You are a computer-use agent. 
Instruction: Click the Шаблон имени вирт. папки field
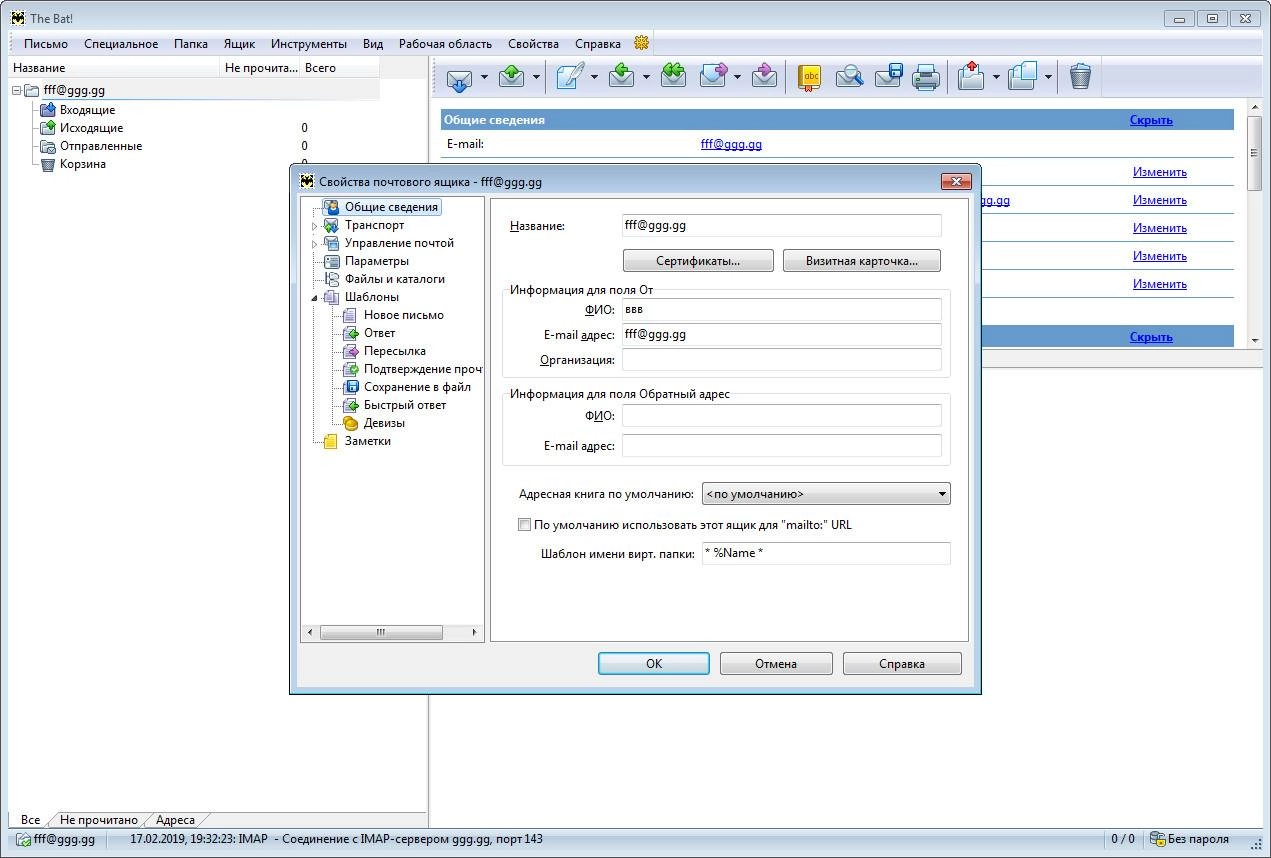click(x=826, y=553)
